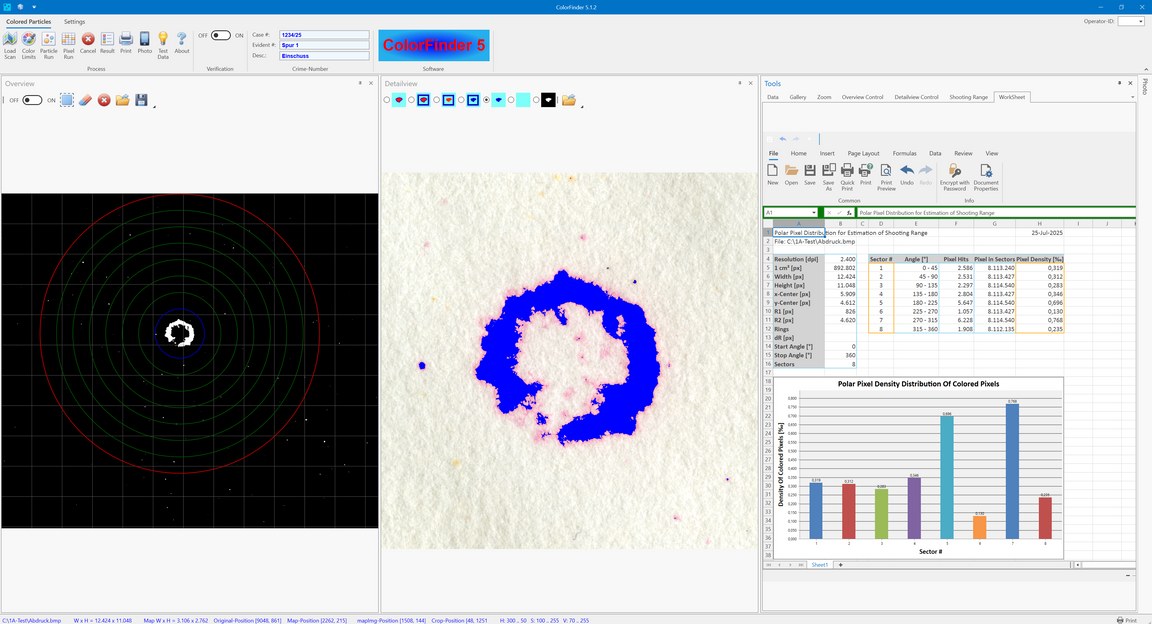Expand the Overview toolbar options arrow
Viewport: 1152px width, 624px height.
[154, 107]
